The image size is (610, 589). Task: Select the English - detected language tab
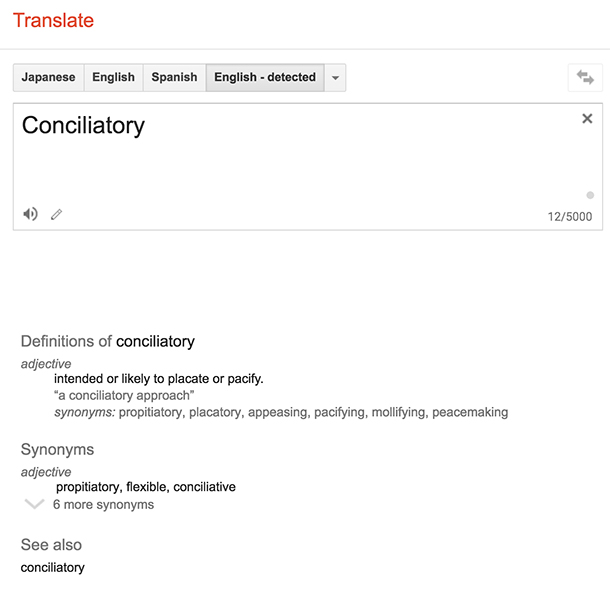click(x=265, y=77)
